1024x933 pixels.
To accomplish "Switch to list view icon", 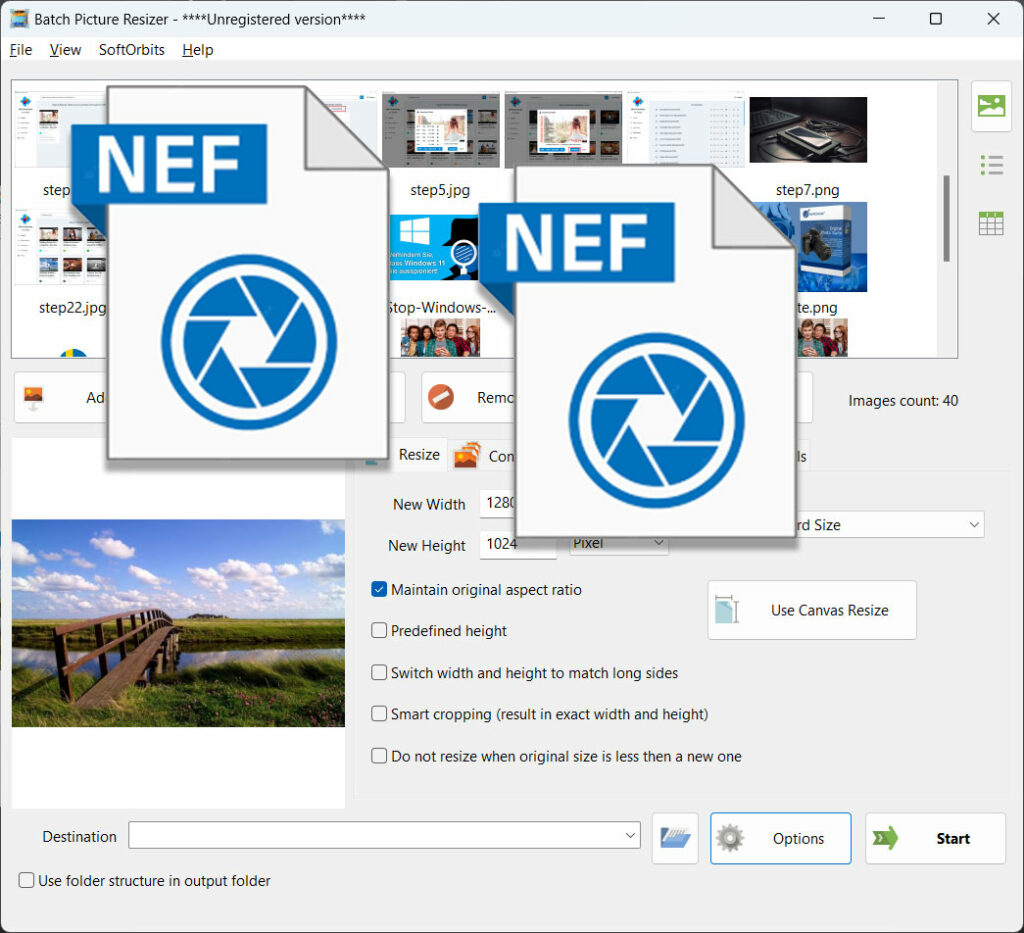I will click(x=991, y=165).
